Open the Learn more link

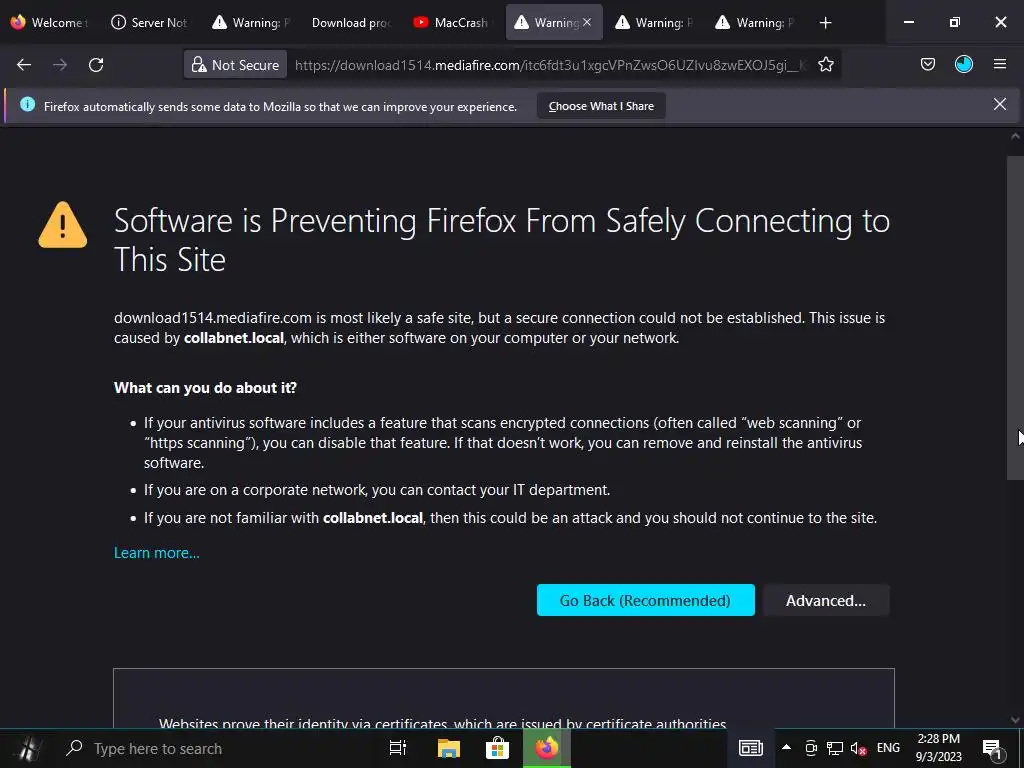pos(157,552)
